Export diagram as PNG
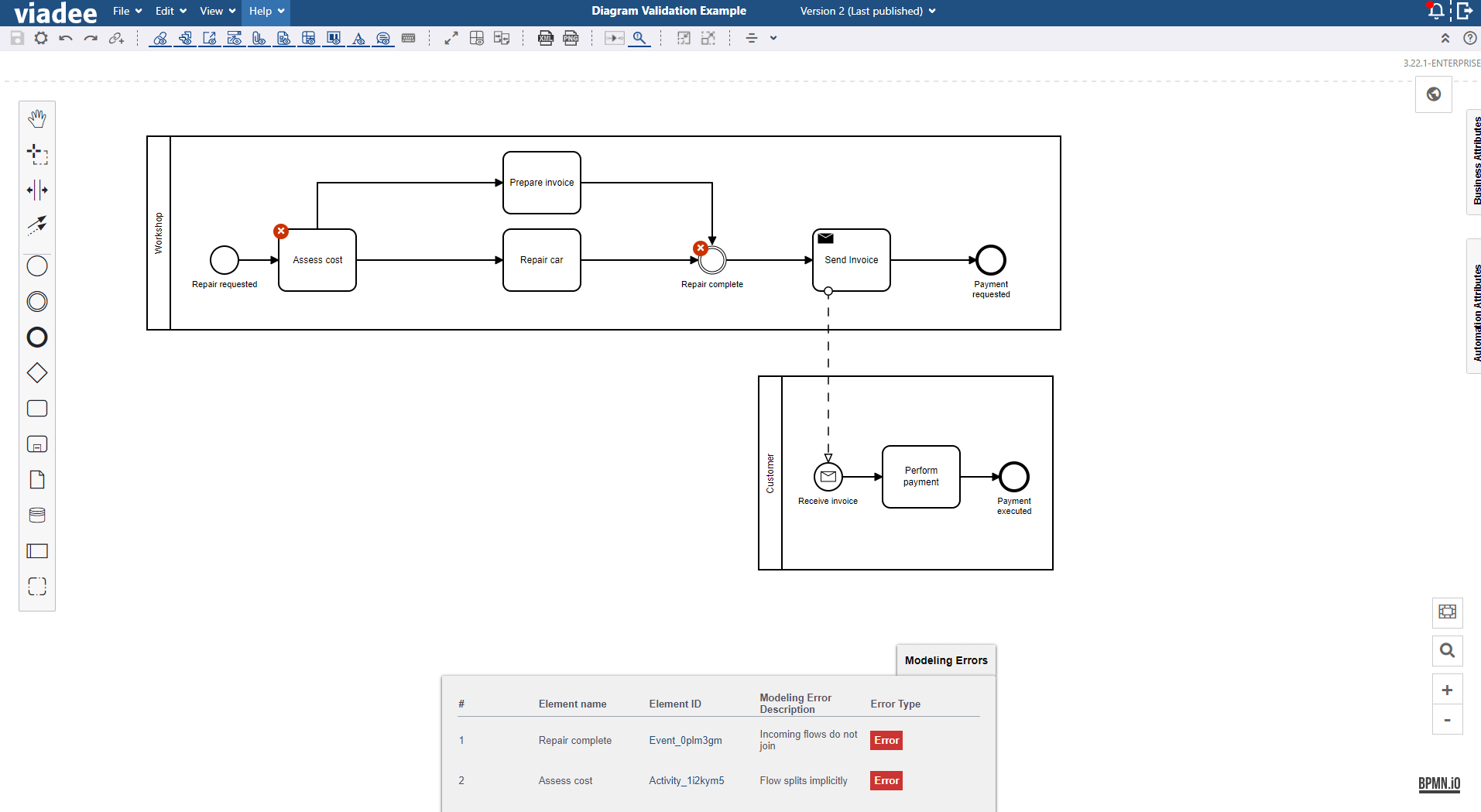Viewport: 1481px width, 812px height. (x=571, y=38)
